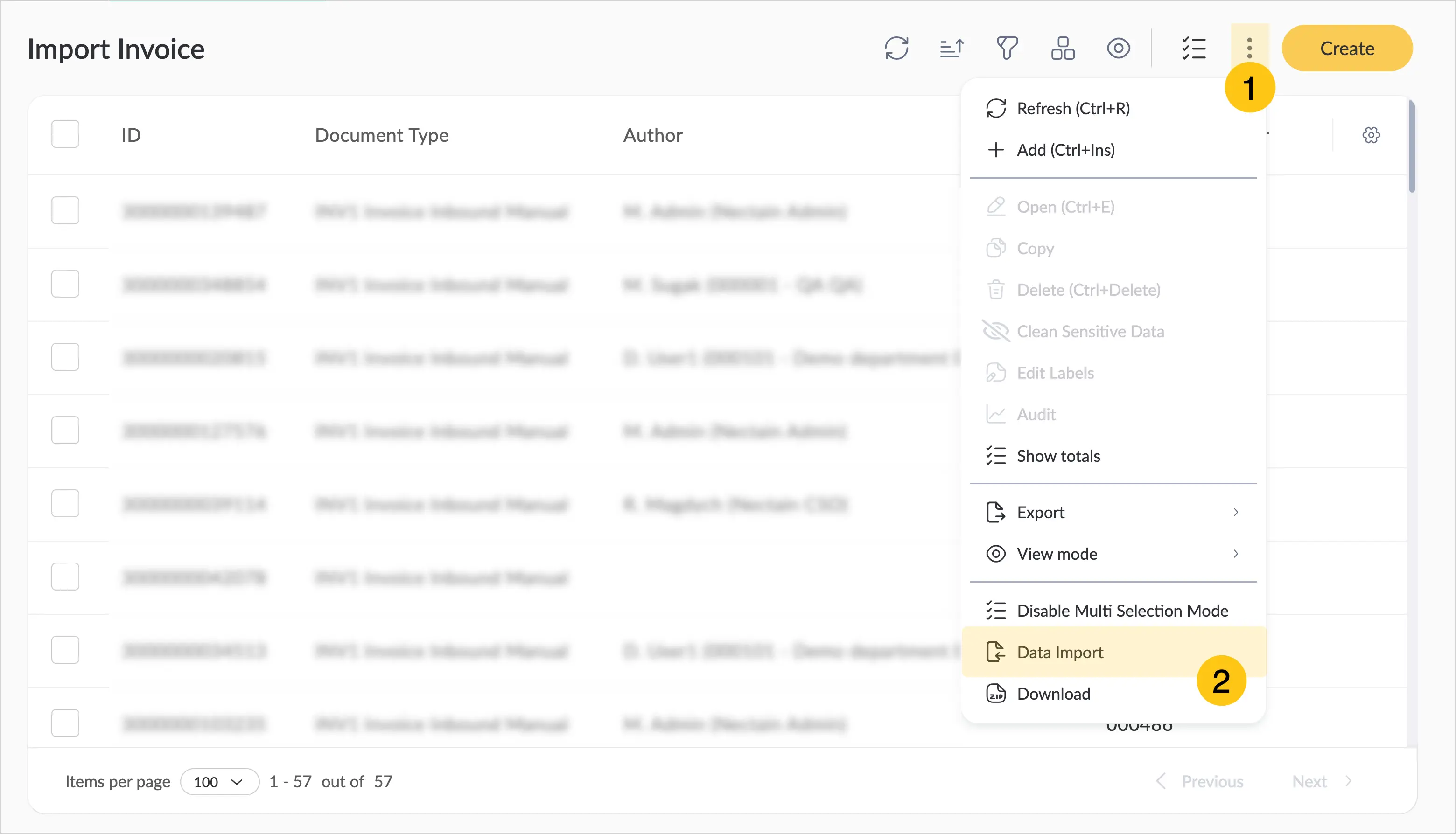Image resolution: width=1456 pixels, height=834 pixels.
Task: Choose Add (Ctrl+Ins) menu entry
Action: (x=1113, y=150)
